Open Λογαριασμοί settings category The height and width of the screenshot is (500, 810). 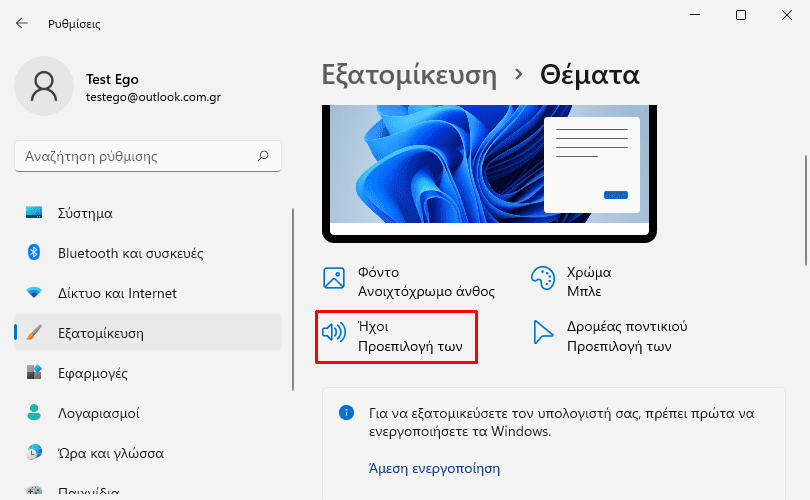click(148, 413)
